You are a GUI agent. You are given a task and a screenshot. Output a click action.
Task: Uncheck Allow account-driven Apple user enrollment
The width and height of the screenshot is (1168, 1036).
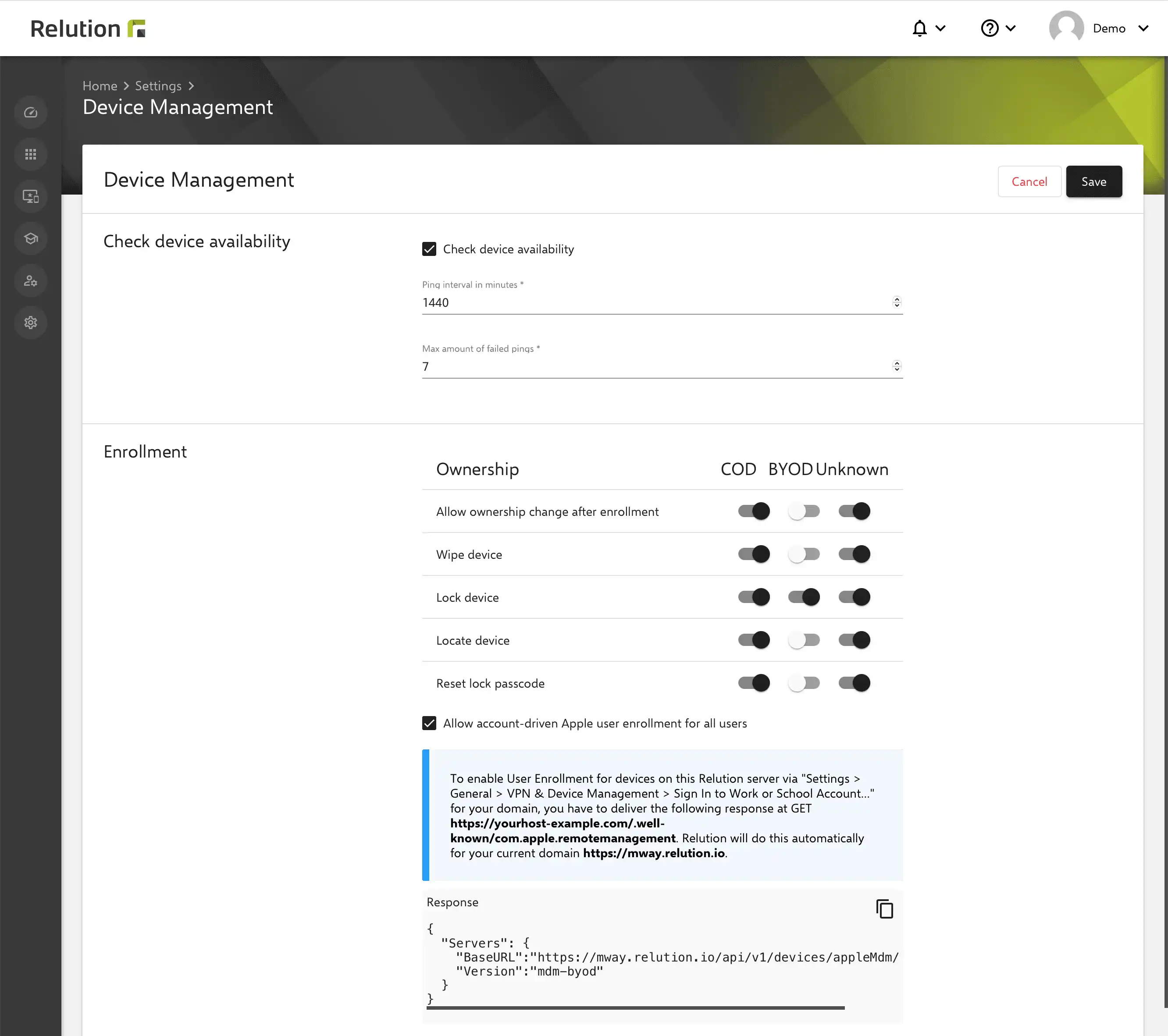pos(429,723)
